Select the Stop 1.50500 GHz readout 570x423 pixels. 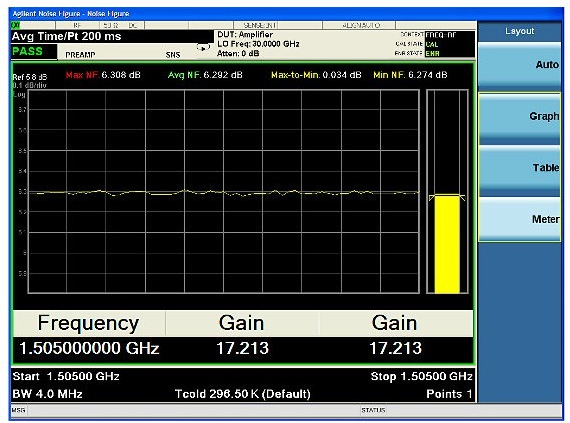pos(421,376)
